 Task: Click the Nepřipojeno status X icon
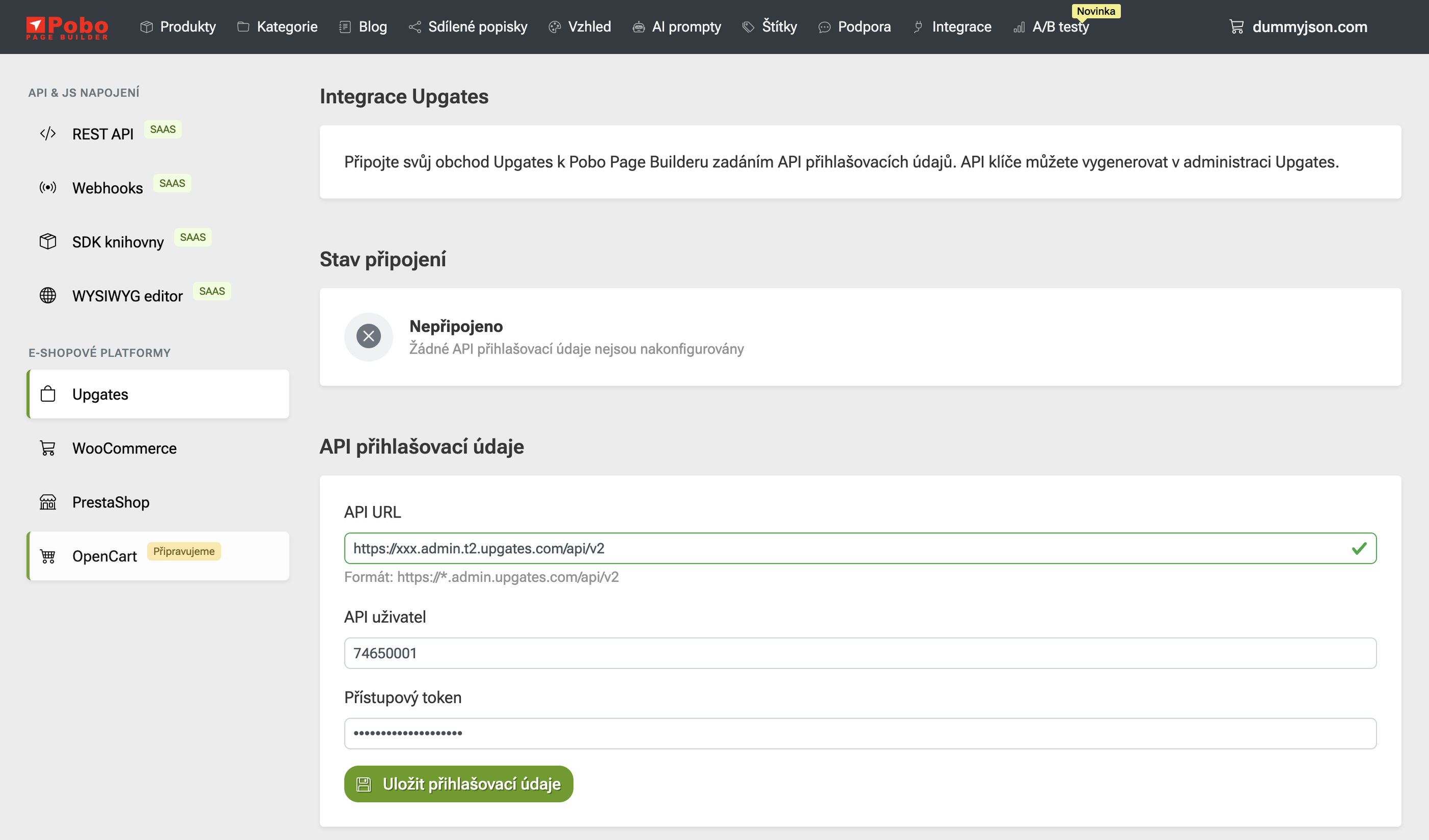coord(368,336)
